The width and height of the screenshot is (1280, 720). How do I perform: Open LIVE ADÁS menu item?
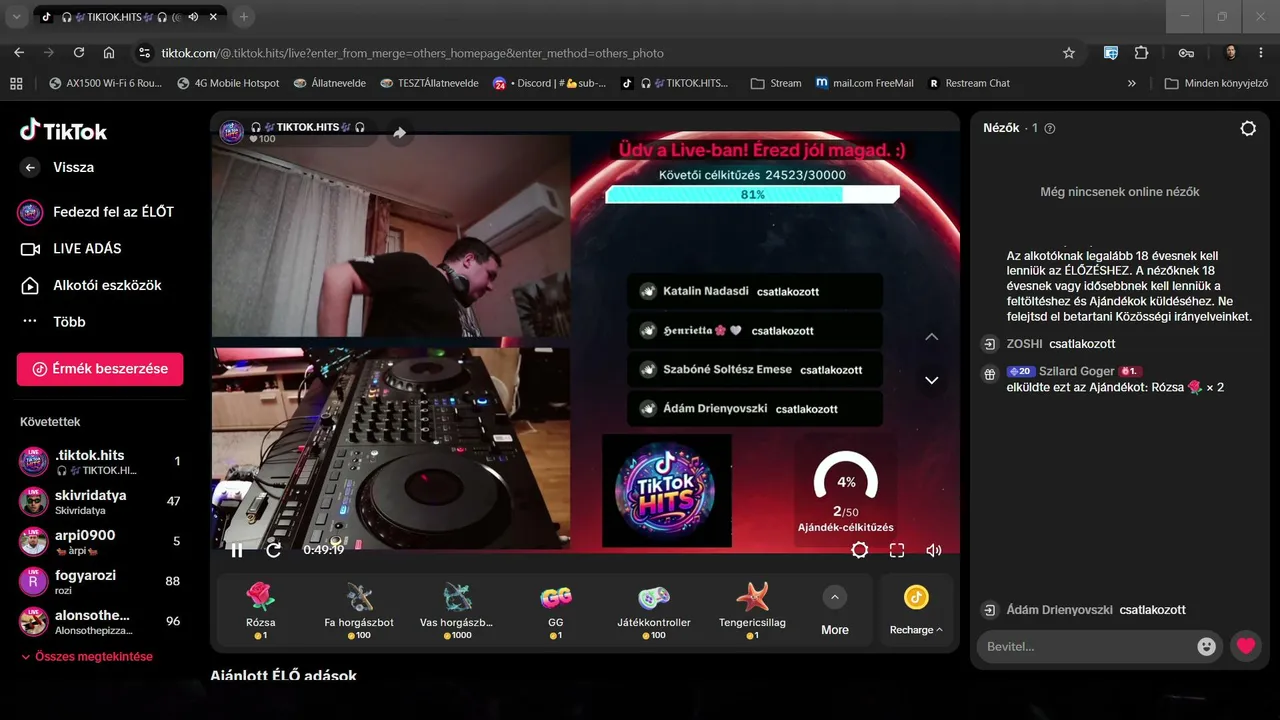pyautogui.click(x=70, y=249)
